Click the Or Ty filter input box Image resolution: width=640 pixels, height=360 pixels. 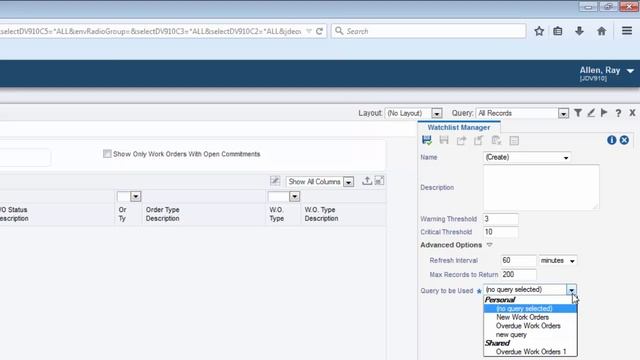click(x=123, y=197)
